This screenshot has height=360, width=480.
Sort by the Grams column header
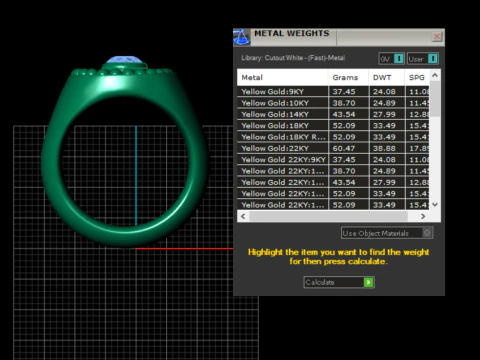(x=348, y=78)
